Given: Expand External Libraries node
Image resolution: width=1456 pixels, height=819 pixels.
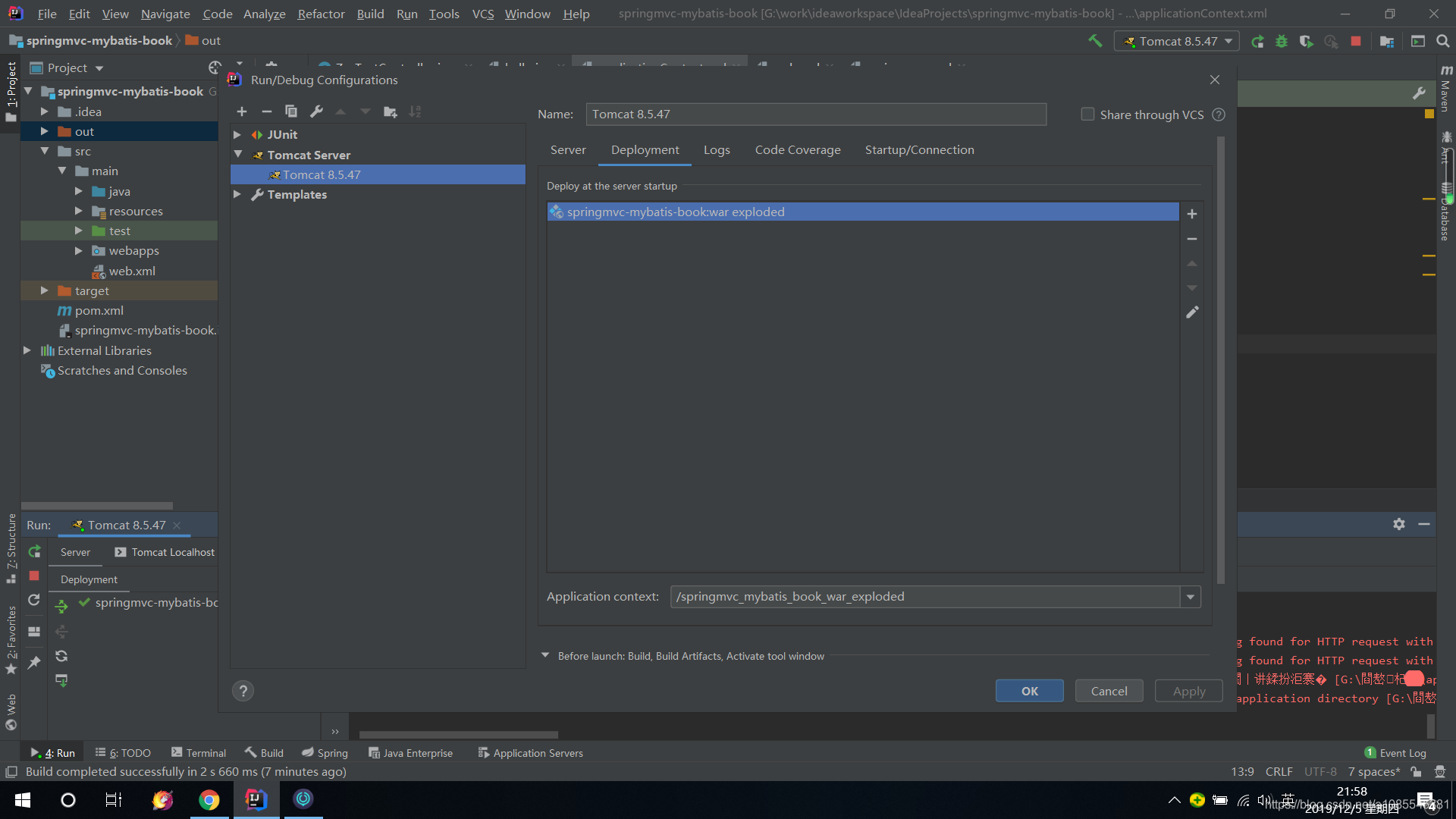Looking at the screenshot, I should click(x=27, y=350).
